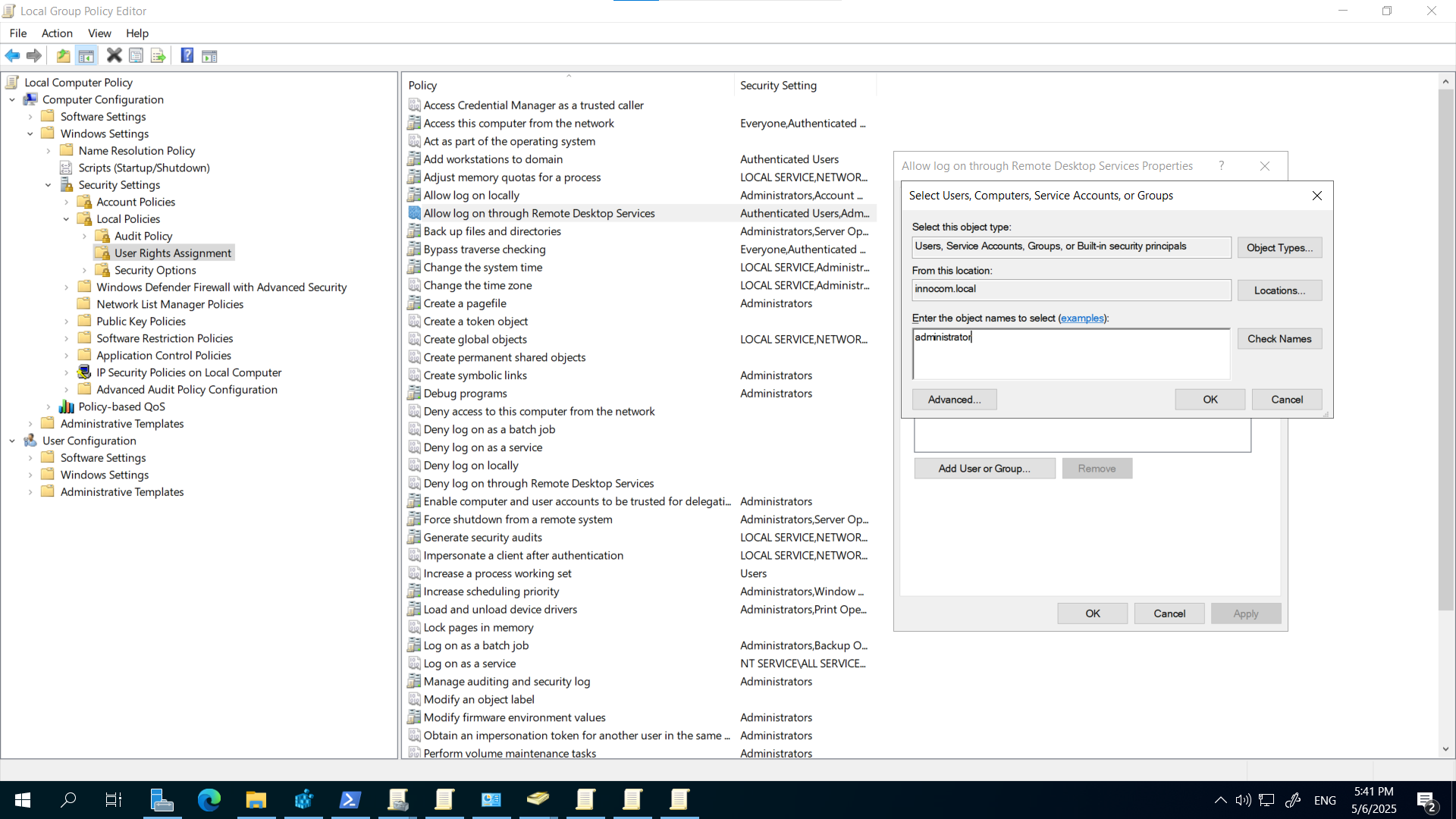This screenshot has width=1456, height=819.
Task: Click Cancel in the Properties dialog
Action: point(1169,613)
